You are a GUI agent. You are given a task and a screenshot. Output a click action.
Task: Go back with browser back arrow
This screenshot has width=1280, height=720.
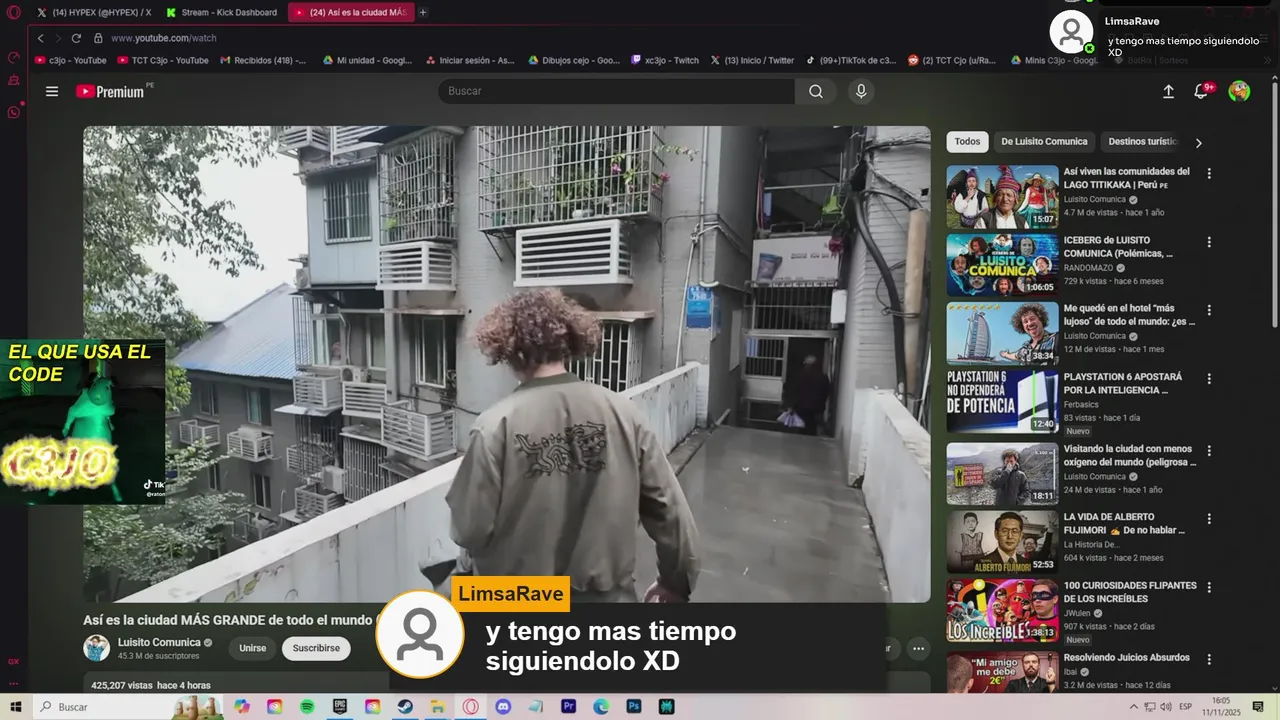click(40, 38)
